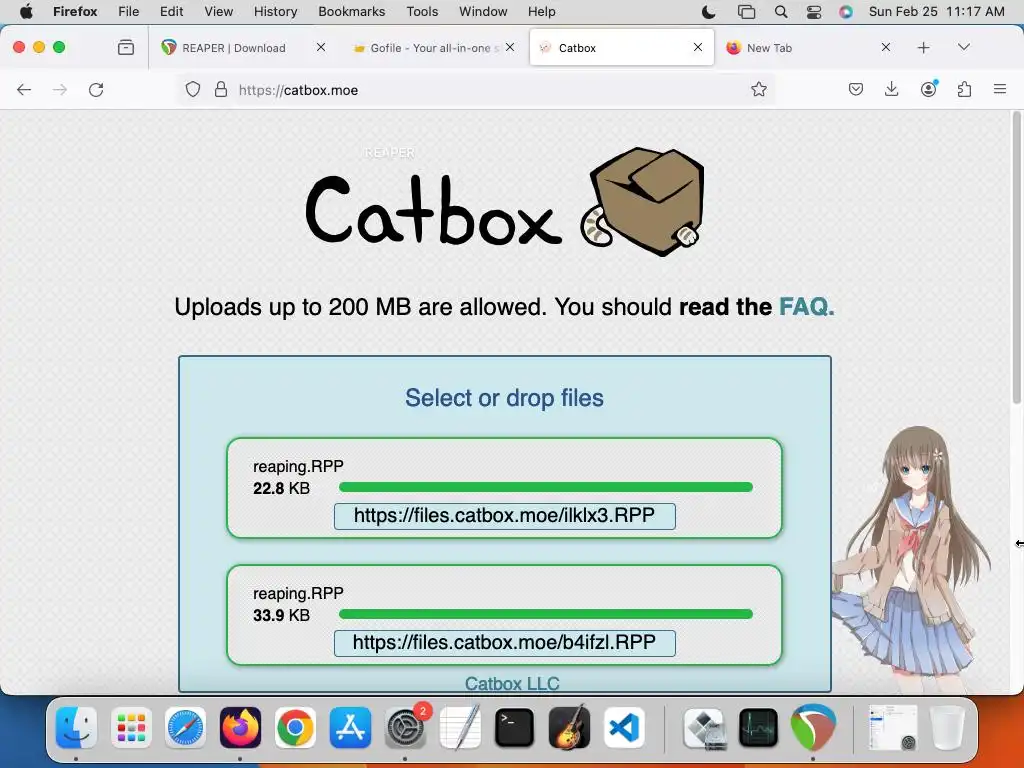Open the History menu
Viewport: 1024px width, 768px height.
[x=275, y=12]
